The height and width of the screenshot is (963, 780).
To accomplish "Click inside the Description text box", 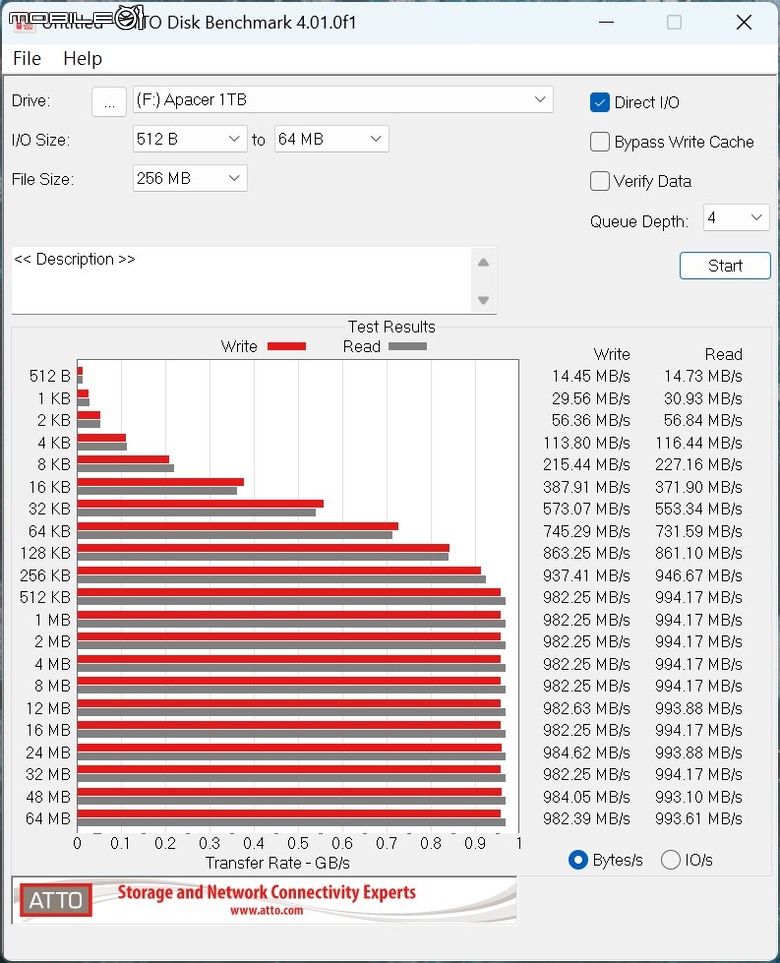I will click(x=241, y=281).
